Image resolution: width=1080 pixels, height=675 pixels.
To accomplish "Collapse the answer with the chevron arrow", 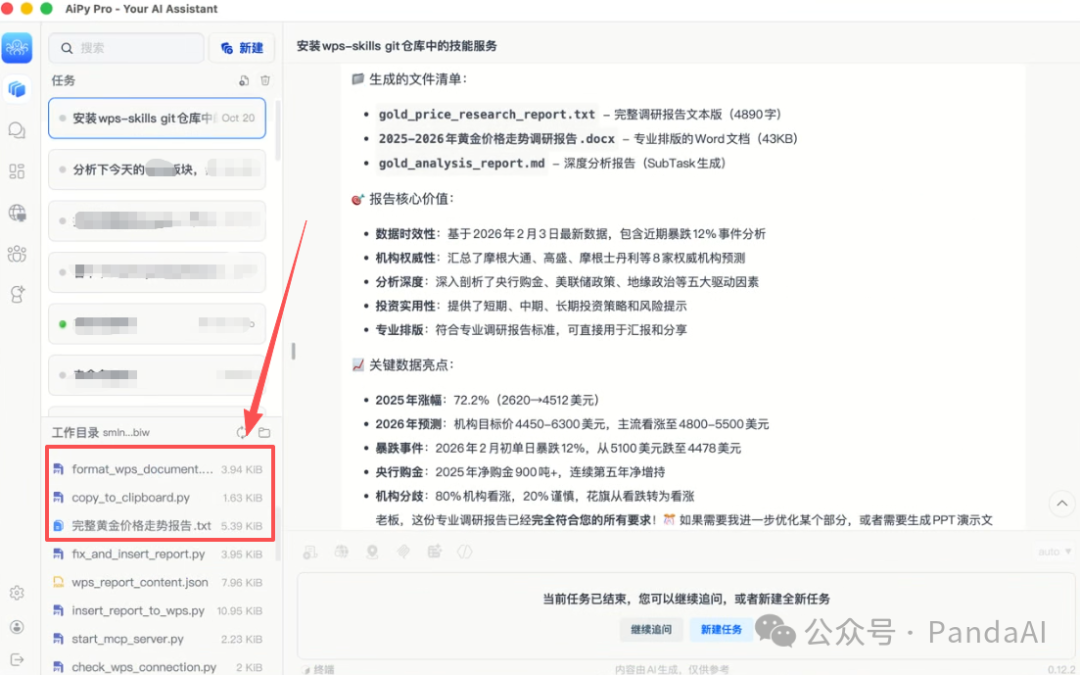I will tap(1062, 503).
